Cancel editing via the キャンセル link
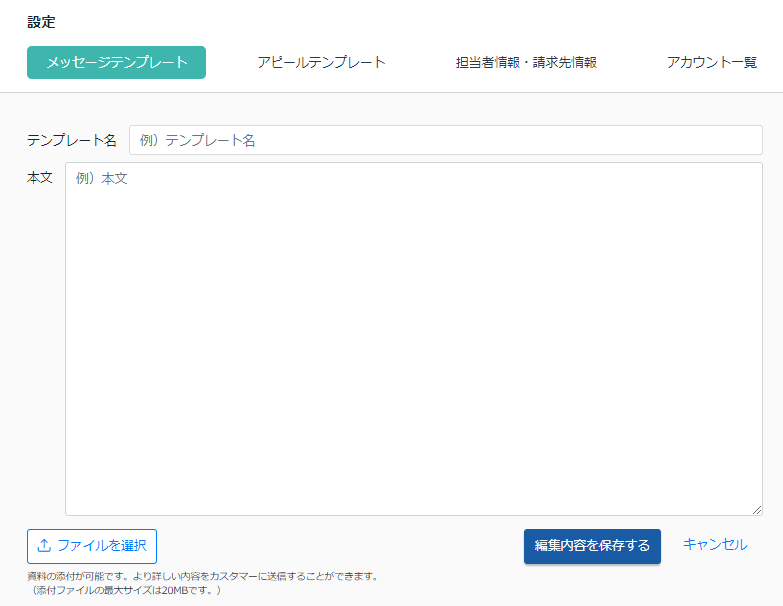Image resolution: width=783 pixels, height=606 pixels. [715, 545]
